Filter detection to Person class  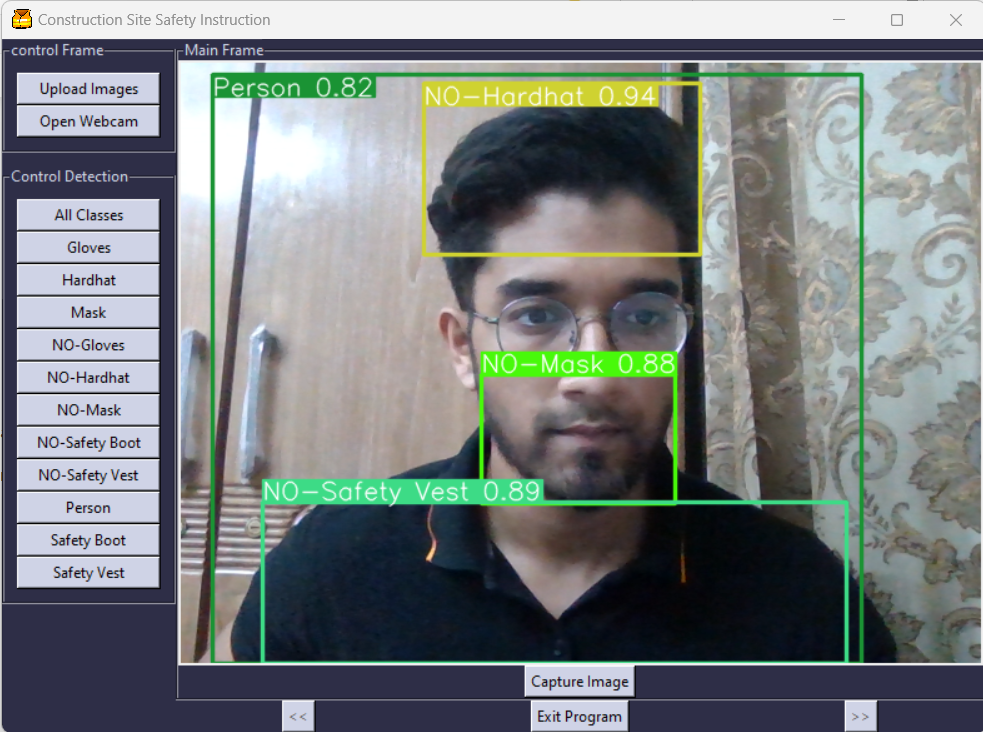(89, 508)
